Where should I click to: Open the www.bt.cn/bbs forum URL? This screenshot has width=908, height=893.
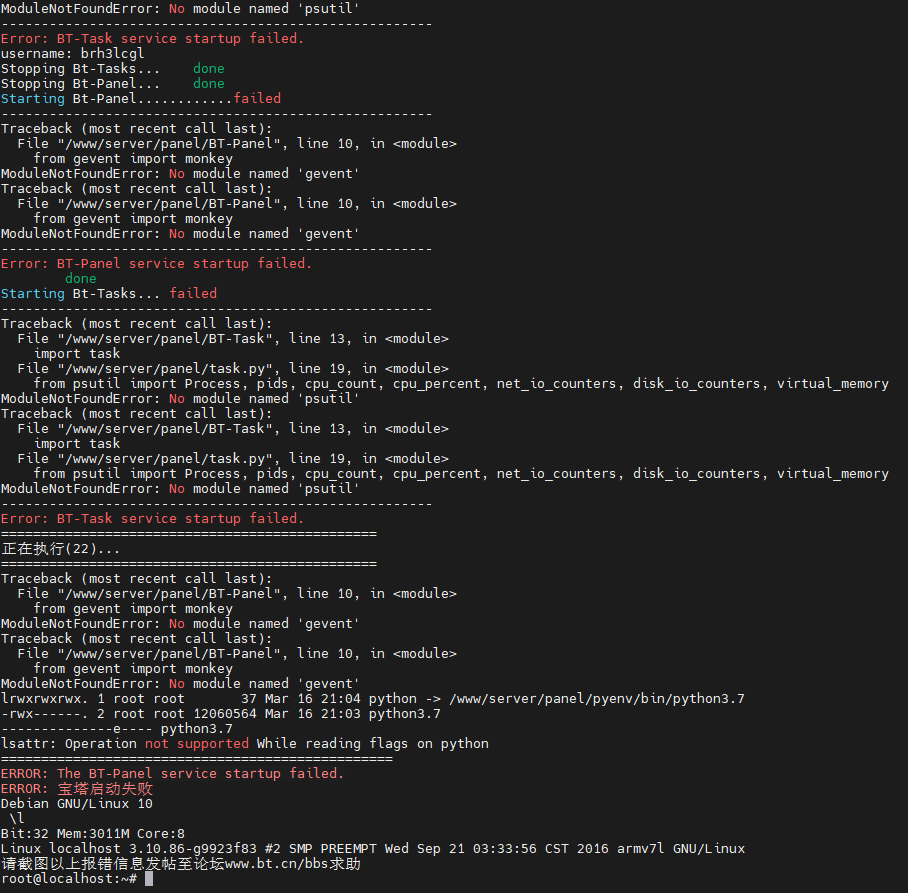pos(277,865)
